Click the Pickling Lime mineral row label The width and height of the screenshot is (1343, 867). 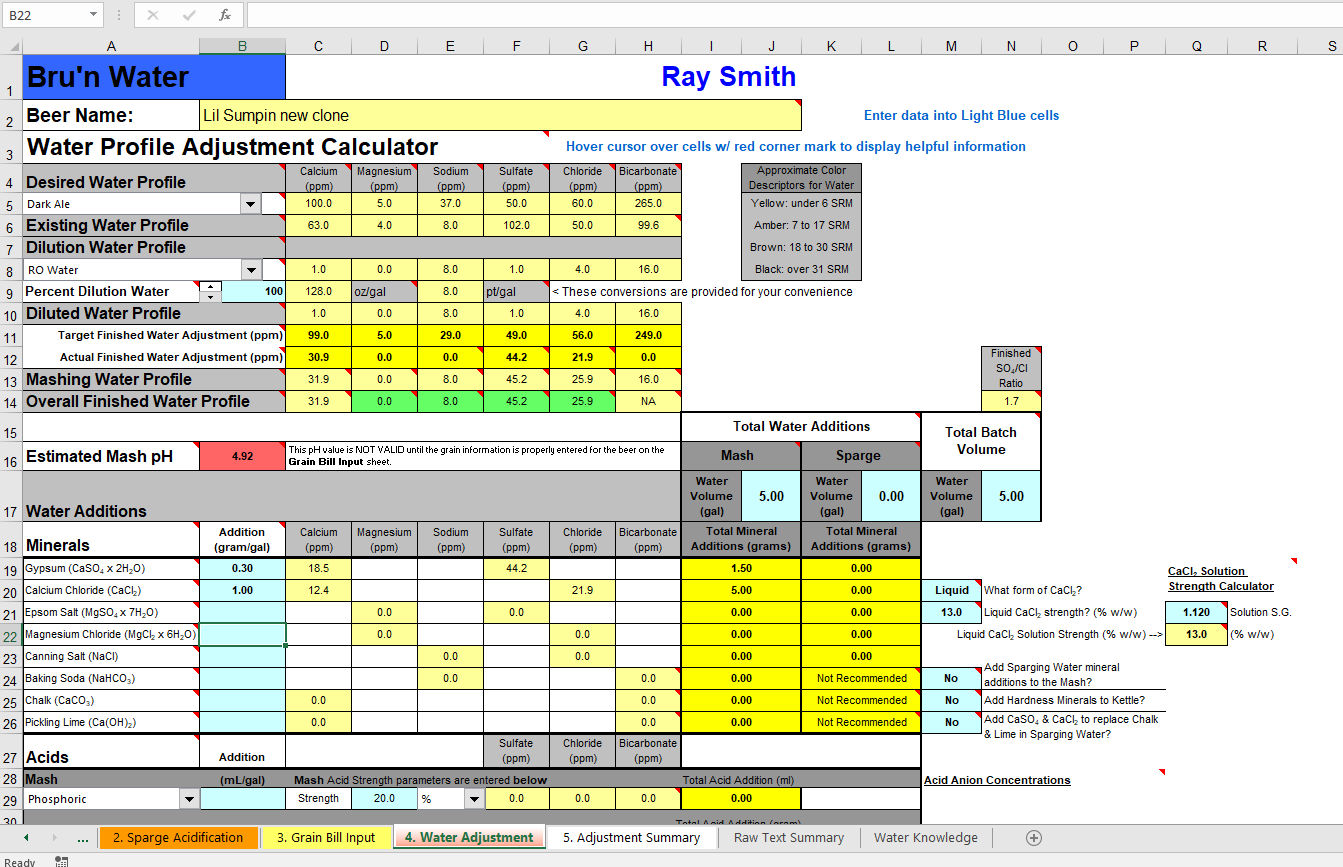(x=111, y=722)
